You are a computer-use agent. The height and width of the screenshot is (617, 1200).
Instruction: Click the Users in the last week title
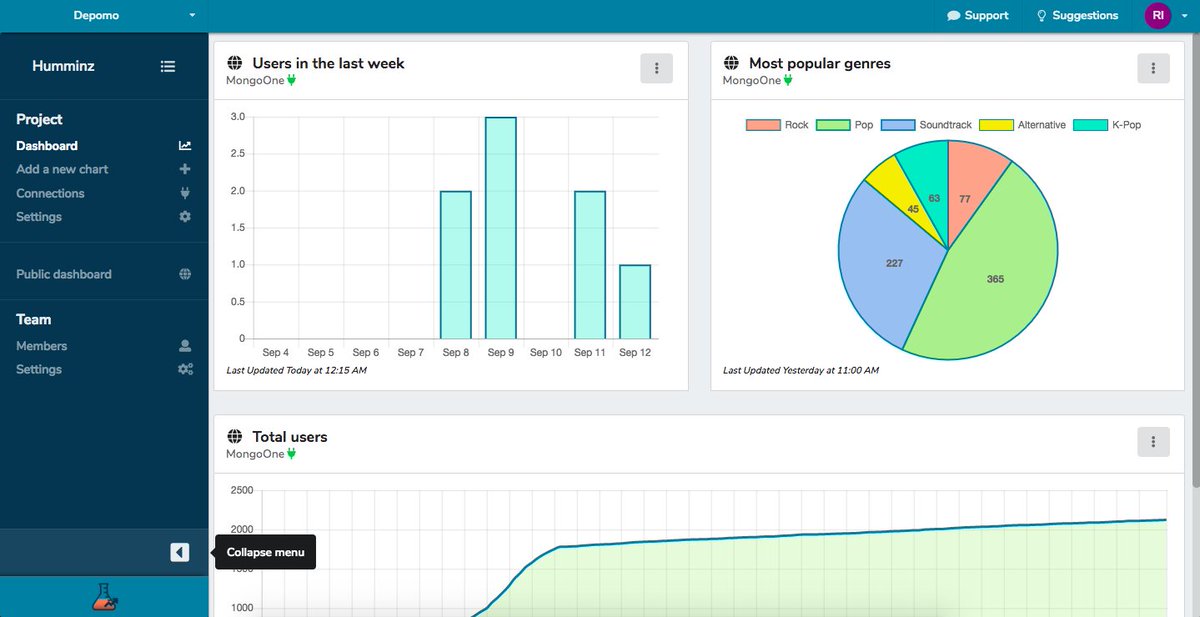pyautogui.click(x=328, y=63)
